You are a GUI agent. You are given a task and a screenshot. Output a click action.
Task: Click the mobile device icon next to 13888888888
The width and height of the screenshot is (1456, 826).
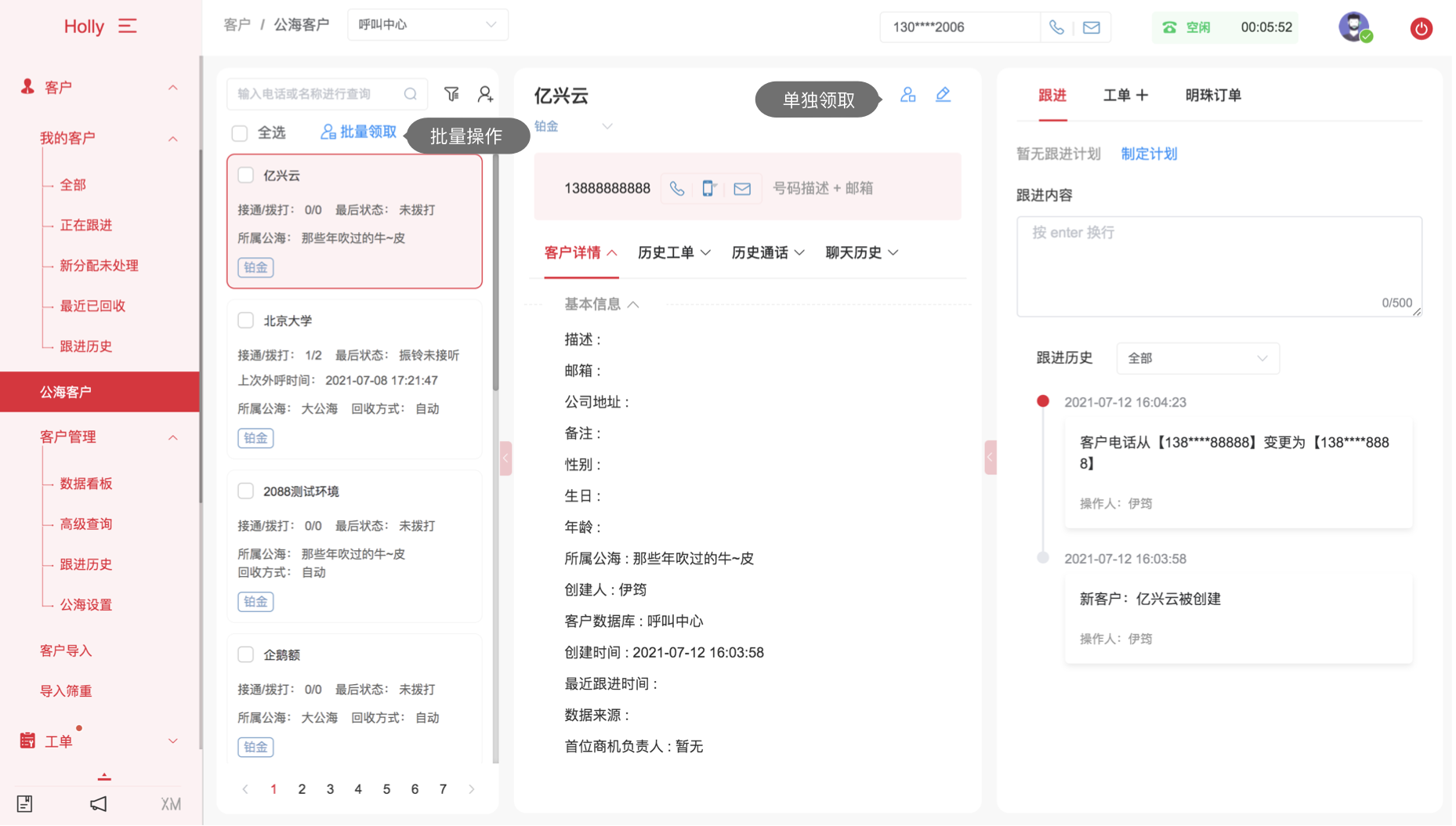pyautogui.click(x=708, y=188)
